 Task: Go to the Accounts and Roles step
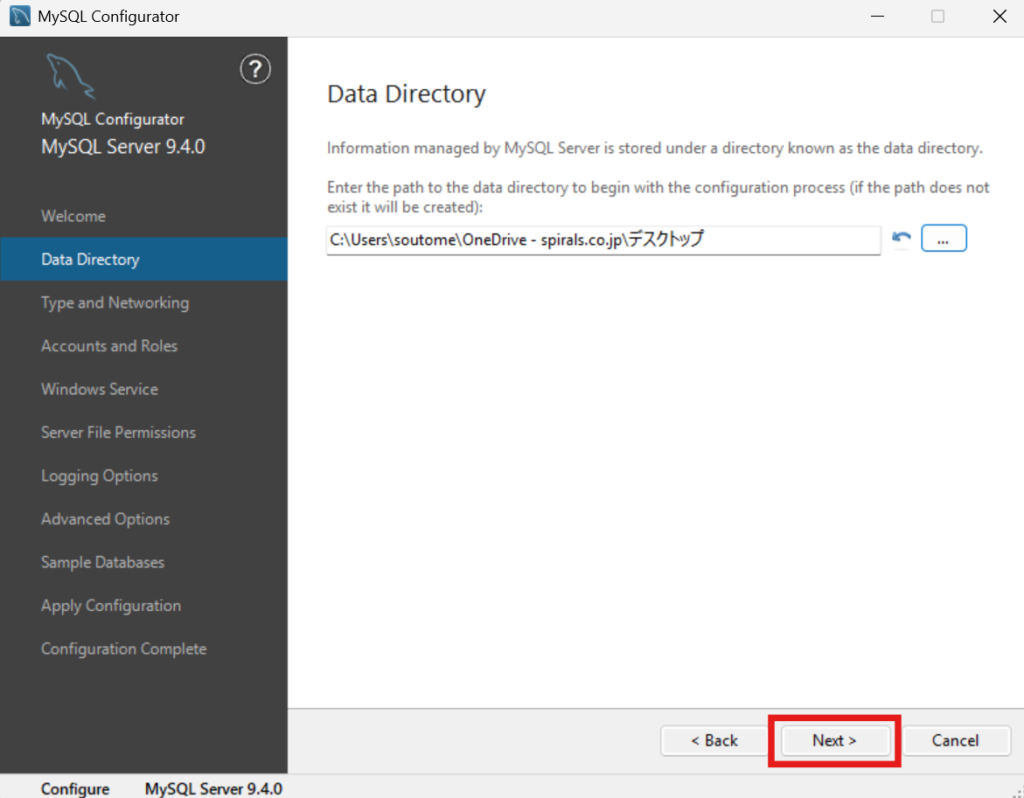click(x=109, y=346)
